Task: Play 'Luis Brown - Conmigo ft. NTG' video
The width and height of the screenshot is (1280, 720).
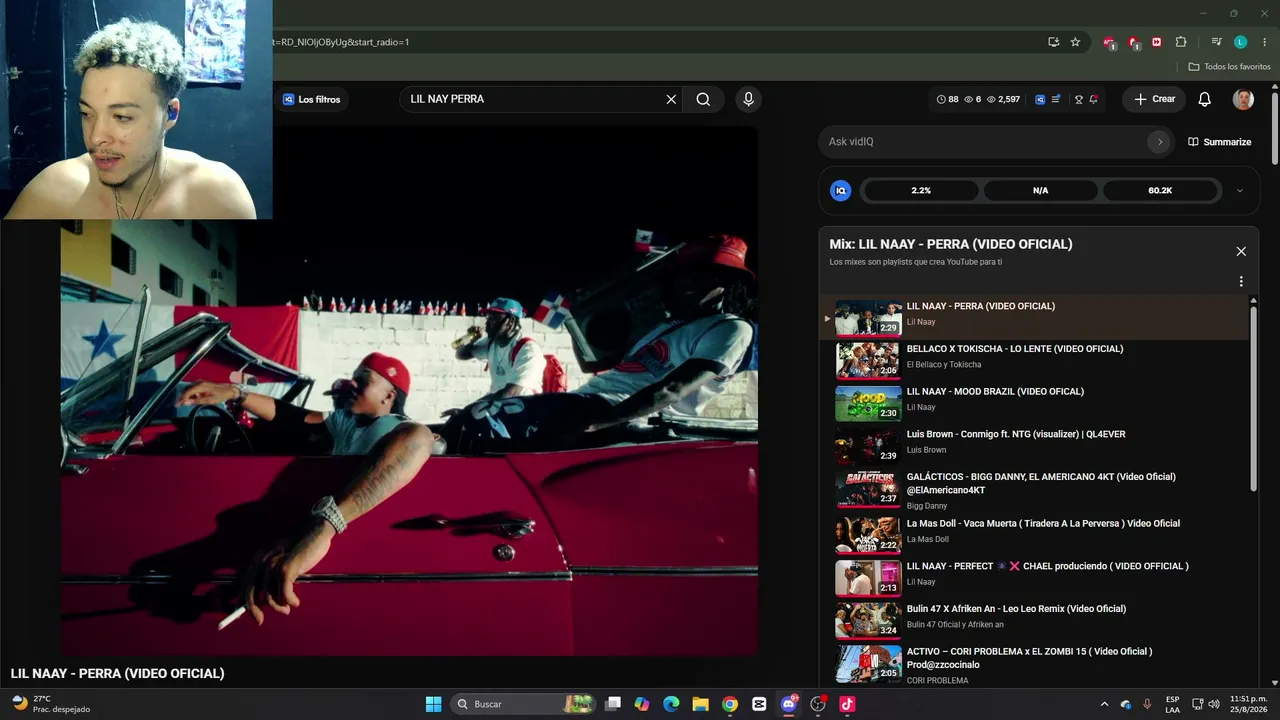Action: pyautogui.click(x=1033, y=444)
